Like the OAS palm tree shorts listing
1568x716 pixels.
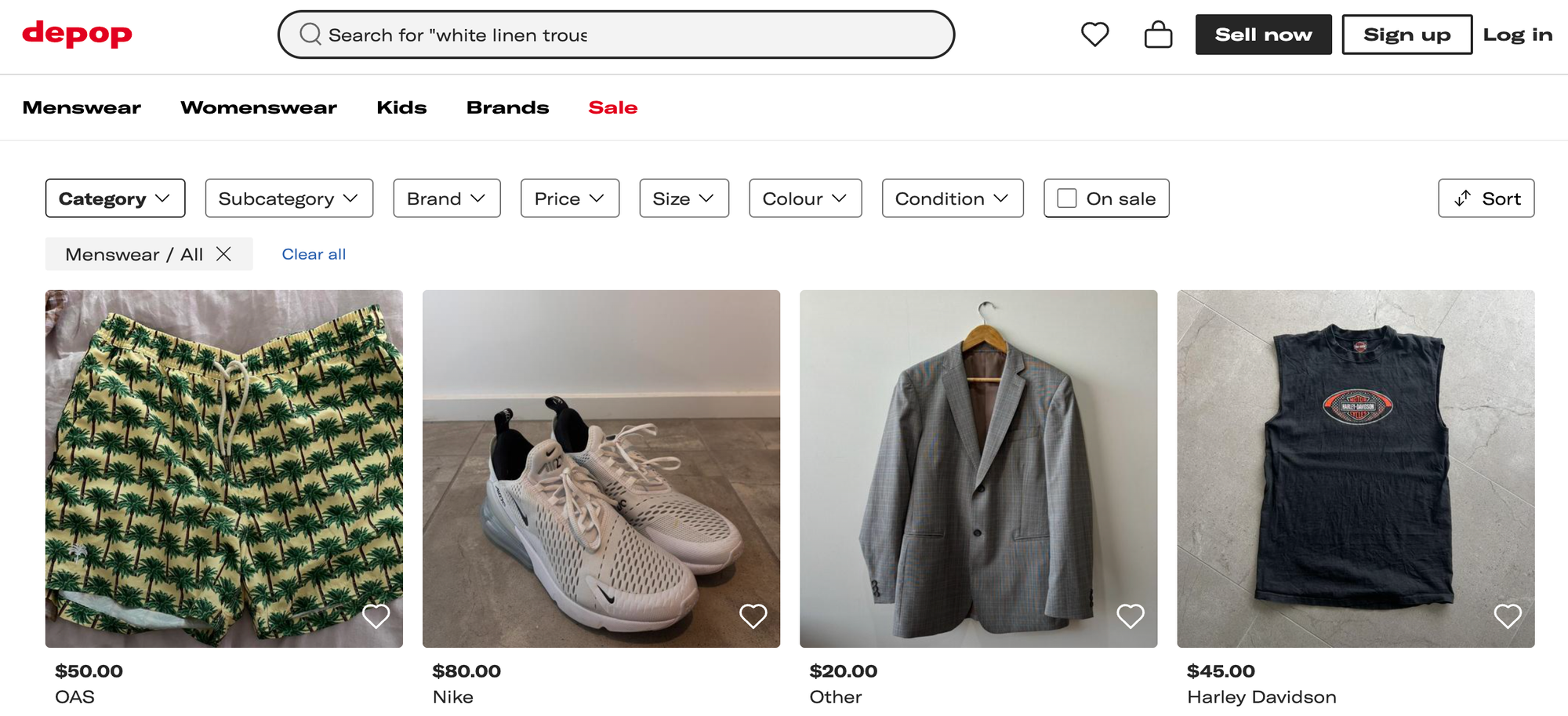[x=376, y=616]
